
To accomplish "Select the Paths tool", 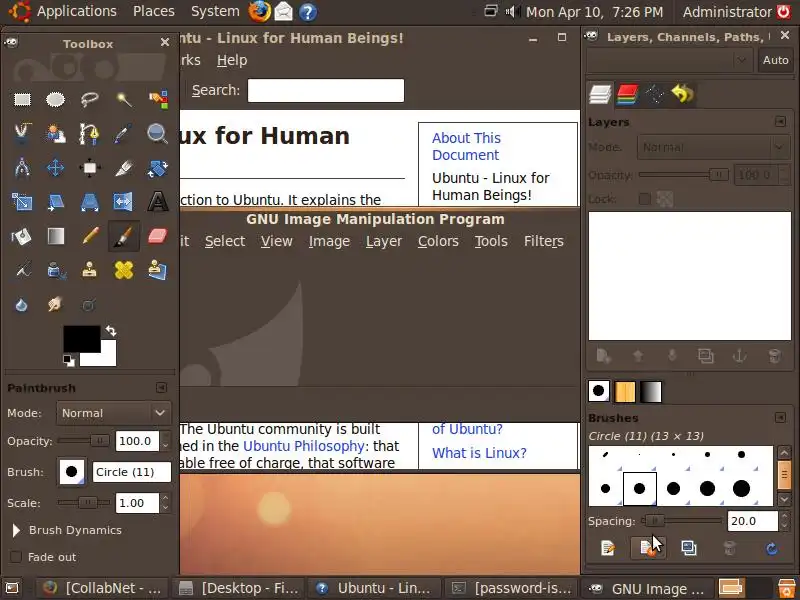I will tap(90, 134).
